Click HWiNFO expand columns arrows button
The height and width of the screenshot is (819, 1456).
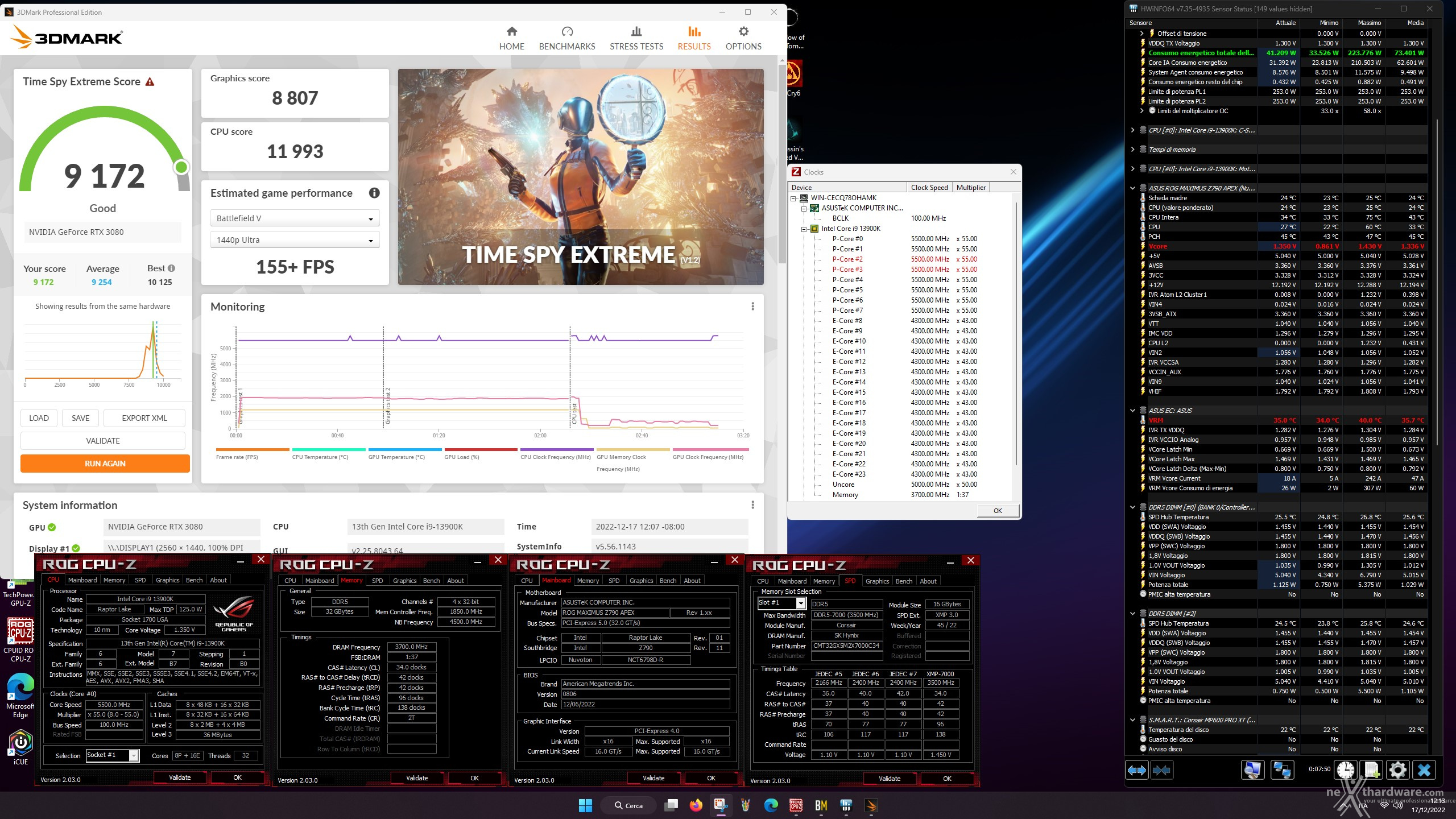[x=1136, y=770]
